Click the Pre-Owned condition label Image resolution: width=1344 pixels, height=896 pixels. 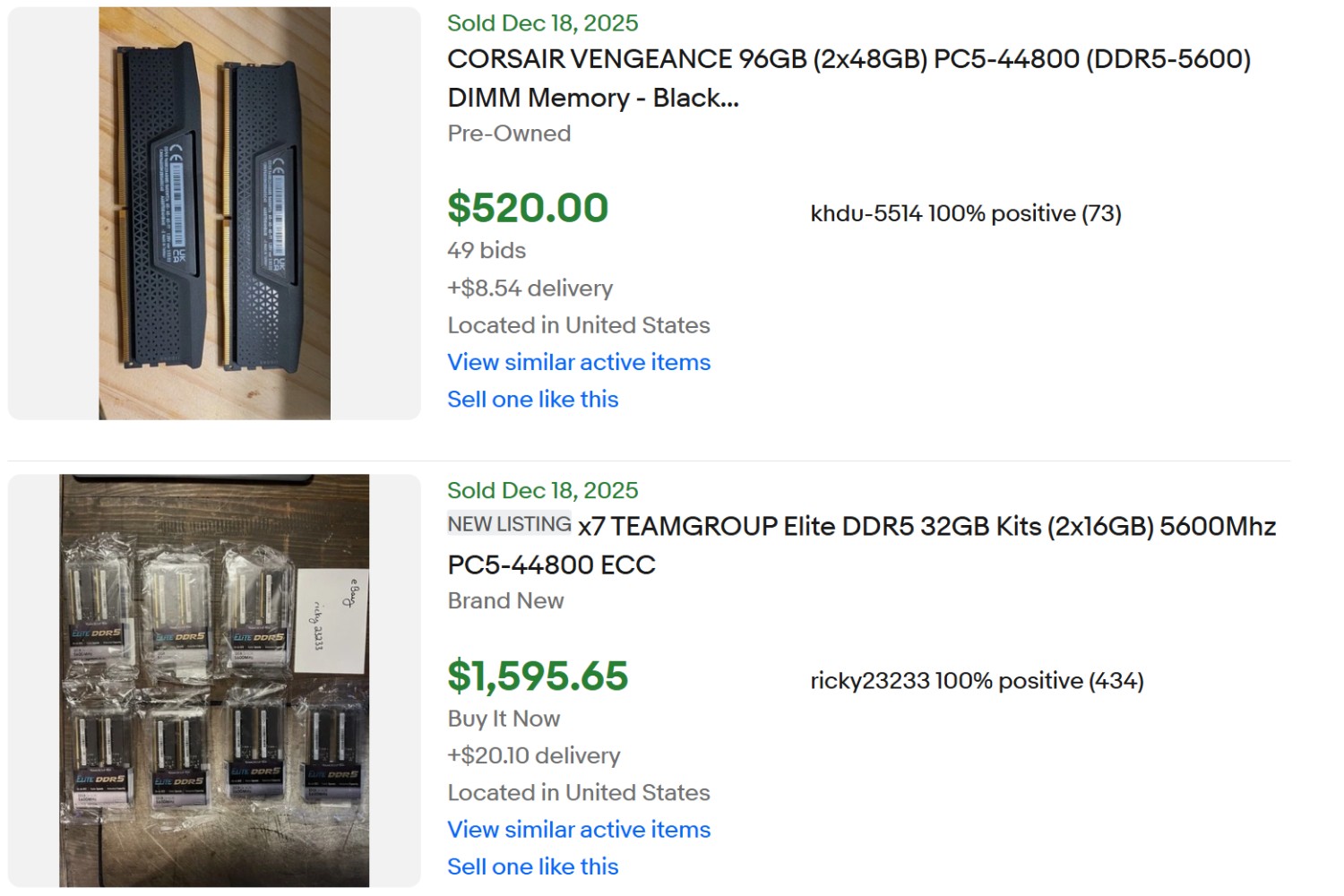click(x=508, y=134)
